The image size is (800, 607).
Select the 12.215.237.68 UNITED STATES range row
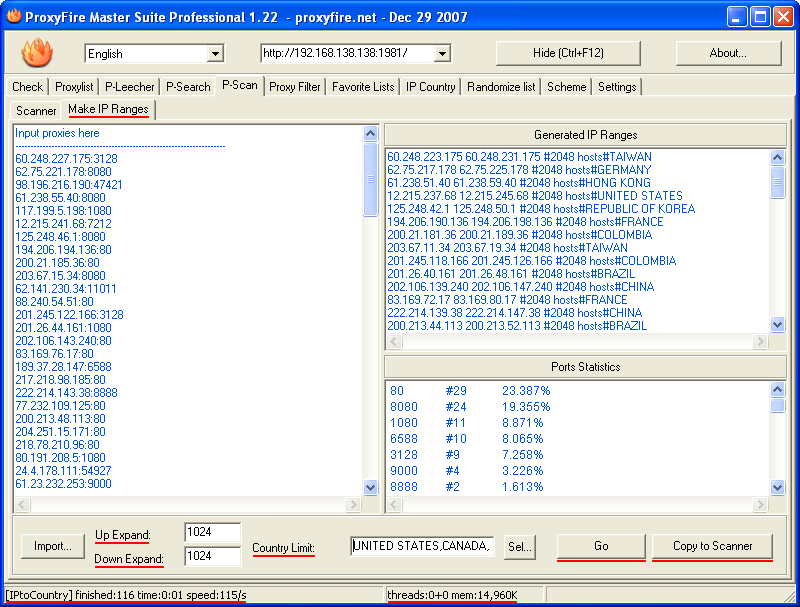[535, 196]
